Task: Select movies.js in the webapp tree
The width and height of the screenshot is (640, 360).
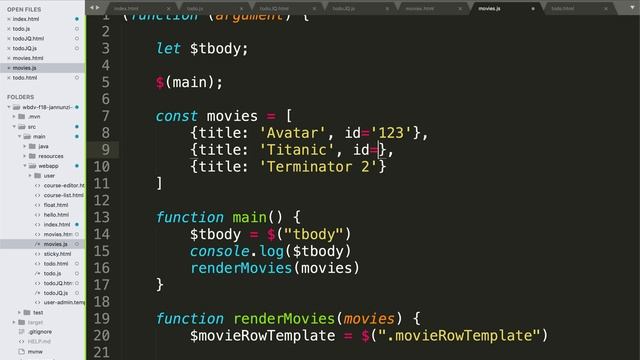Action: [56, 244]
